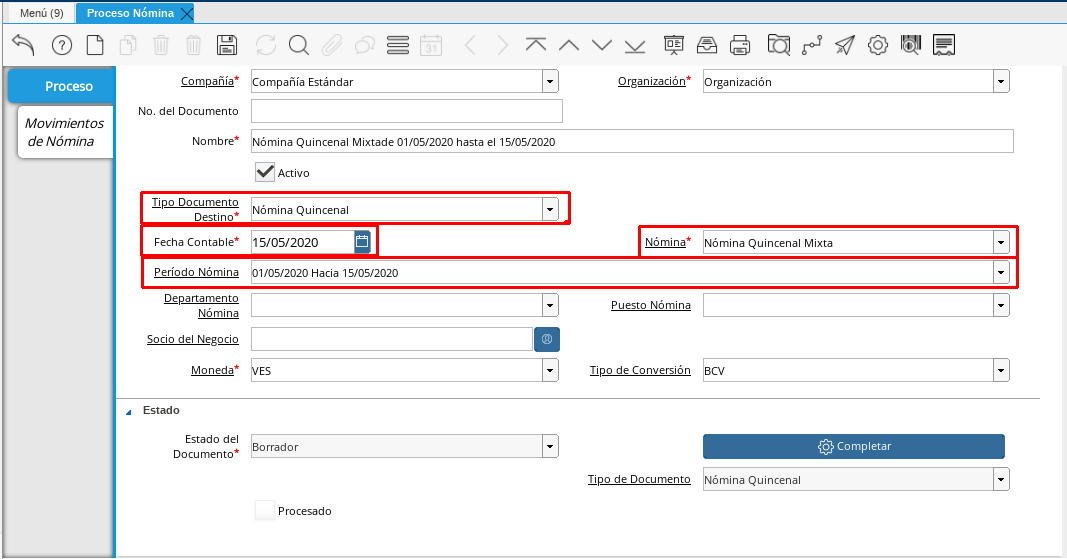Go to parent next record right chevron
1067x559 pixels.
(503, 45)
